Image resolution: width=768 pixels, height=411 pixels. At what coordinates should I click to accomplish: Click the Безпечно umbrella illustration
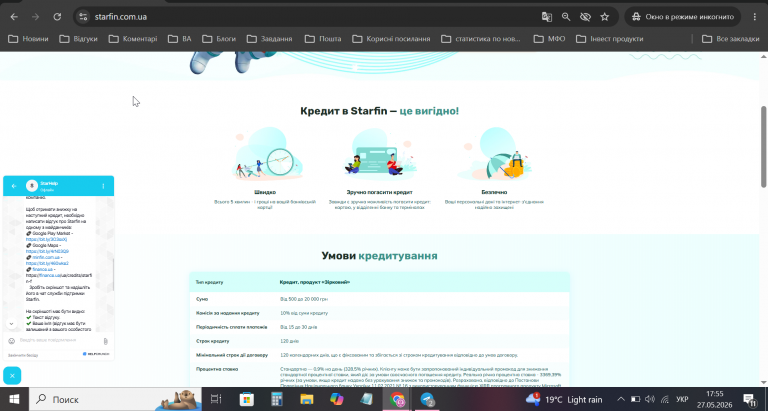(495, 155)
